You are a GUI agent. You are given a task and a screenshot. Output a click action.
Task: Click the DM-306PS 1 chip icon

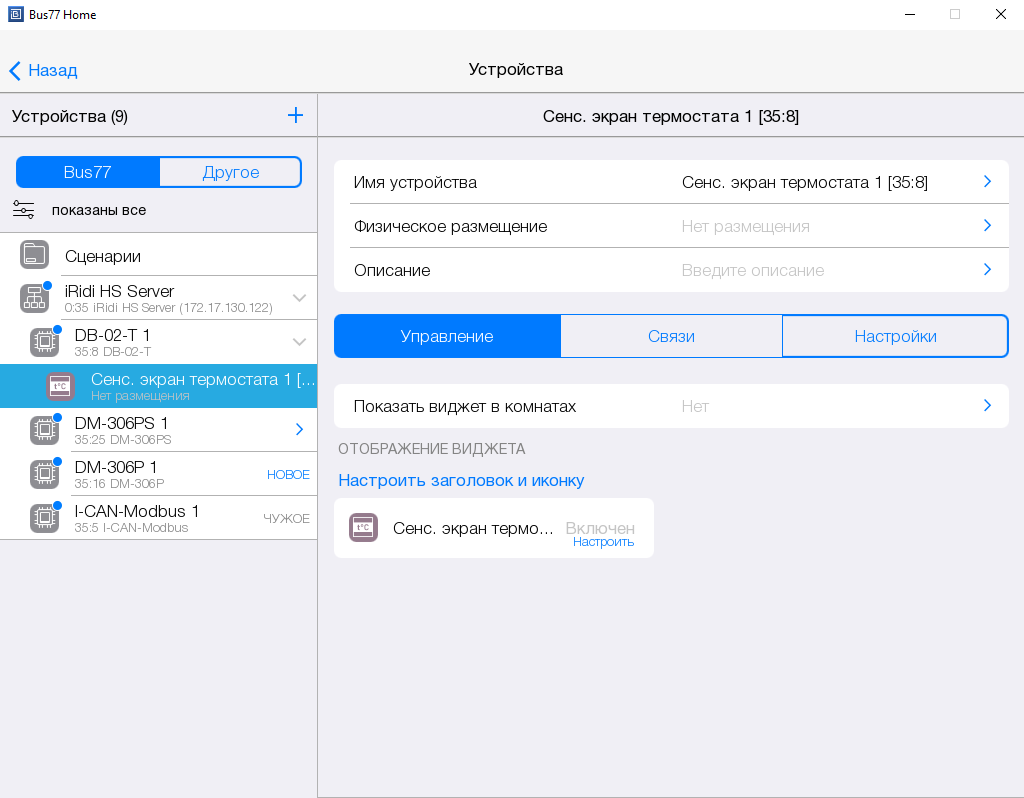click(x=44, y=430)
